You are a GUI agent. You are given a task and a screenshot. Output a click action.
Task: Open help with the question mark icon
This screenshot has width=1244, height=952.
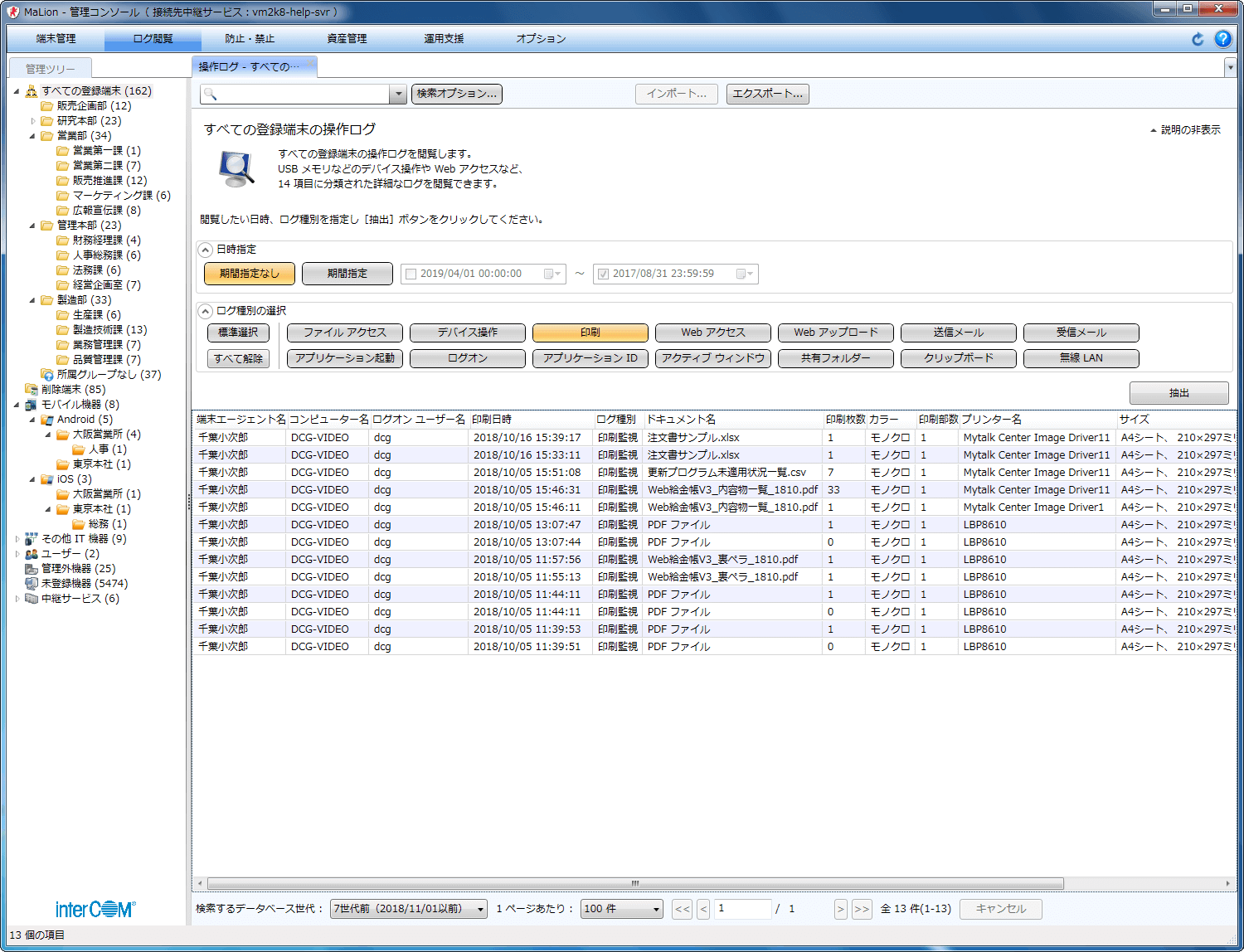coord(1222,39)
